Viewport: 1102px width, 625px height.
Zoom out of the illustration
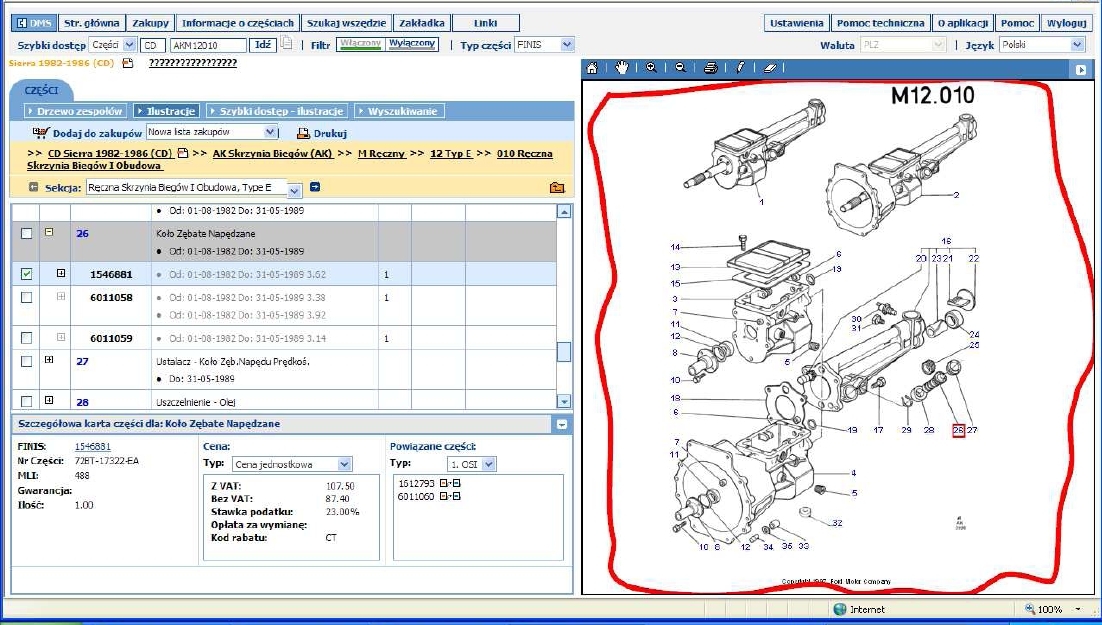pyautogui.click(x=680, y=68)
